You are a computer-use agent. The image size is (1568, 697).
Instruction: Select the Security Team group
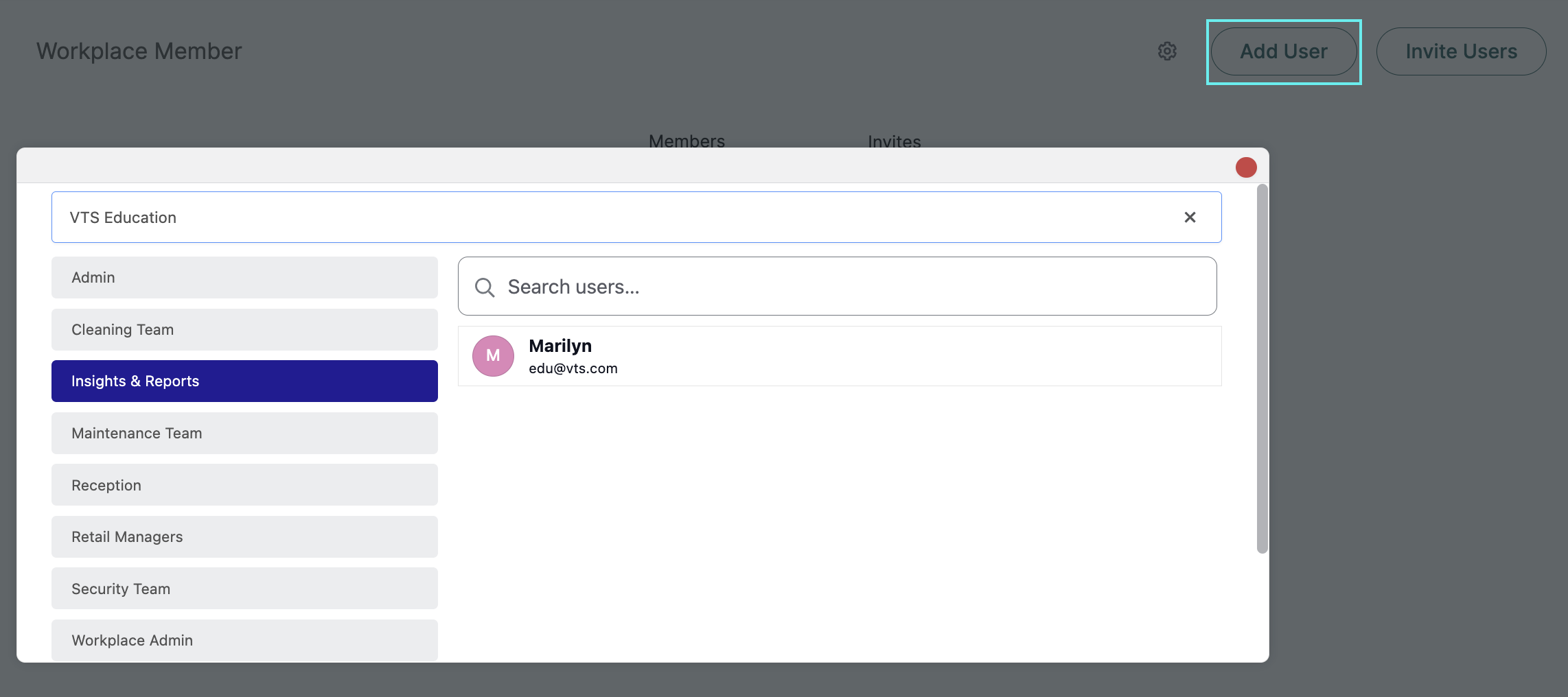coord(244,589)
